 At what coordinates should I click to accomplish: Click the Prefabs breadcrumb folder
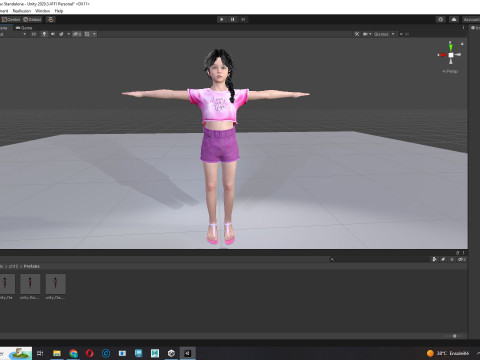(32, 266)
